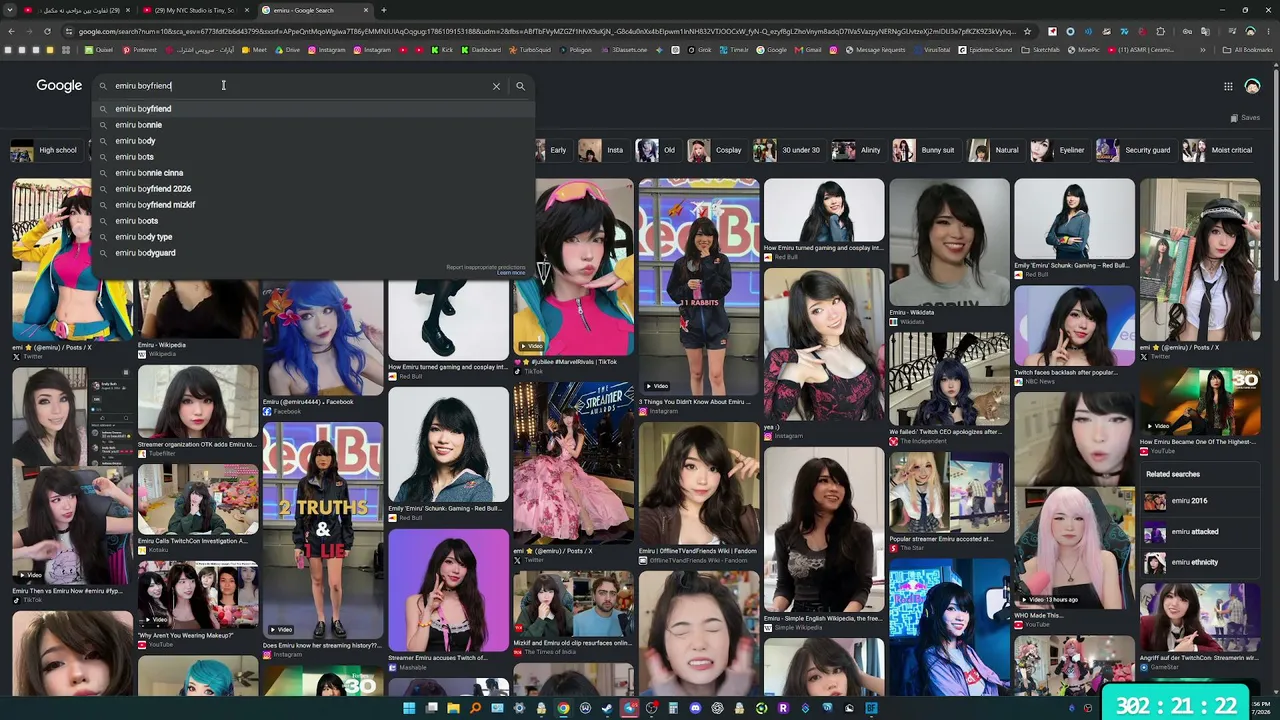Screen dimensions: 1280x720
Task: Open the TurboSquid bookmark
Action: [x=530, y=50]
